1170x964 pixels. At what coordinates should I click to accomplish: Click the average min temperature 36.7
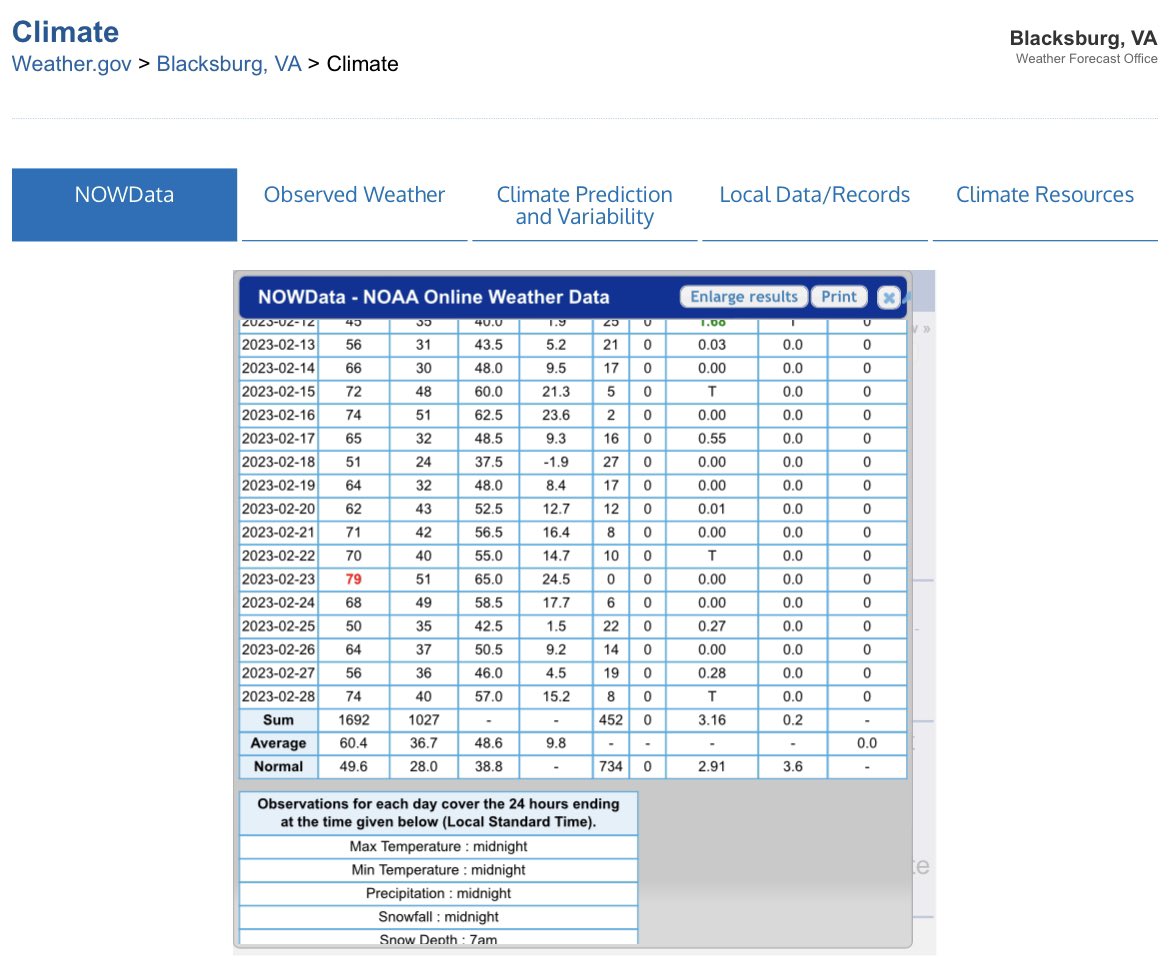point(424,743)
